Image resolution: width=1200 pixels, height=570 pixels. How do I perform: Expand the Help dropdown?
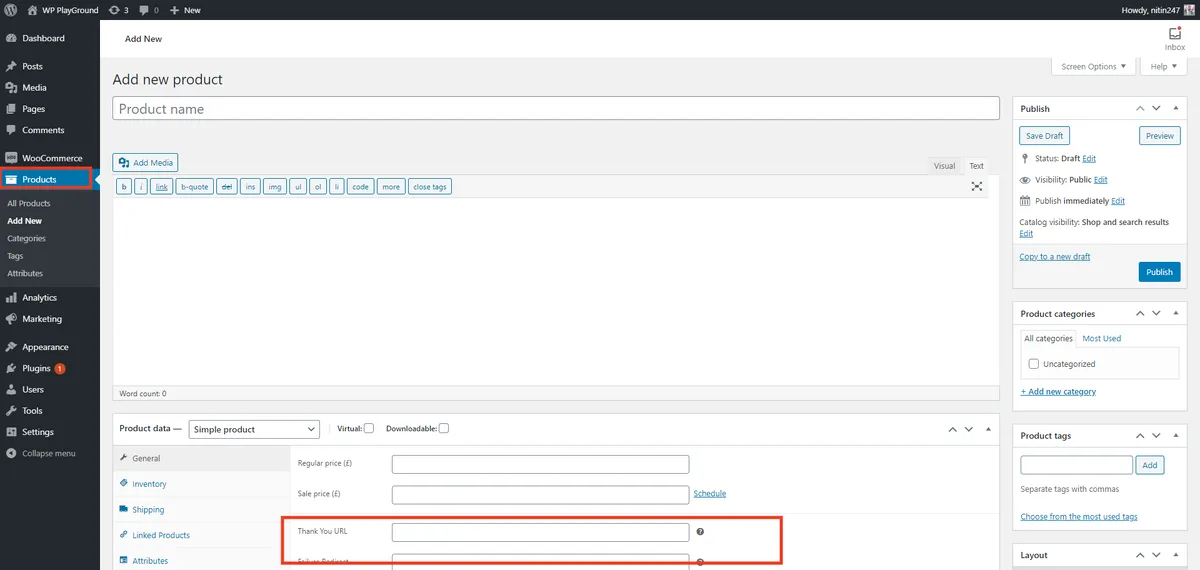point(1163,66)
